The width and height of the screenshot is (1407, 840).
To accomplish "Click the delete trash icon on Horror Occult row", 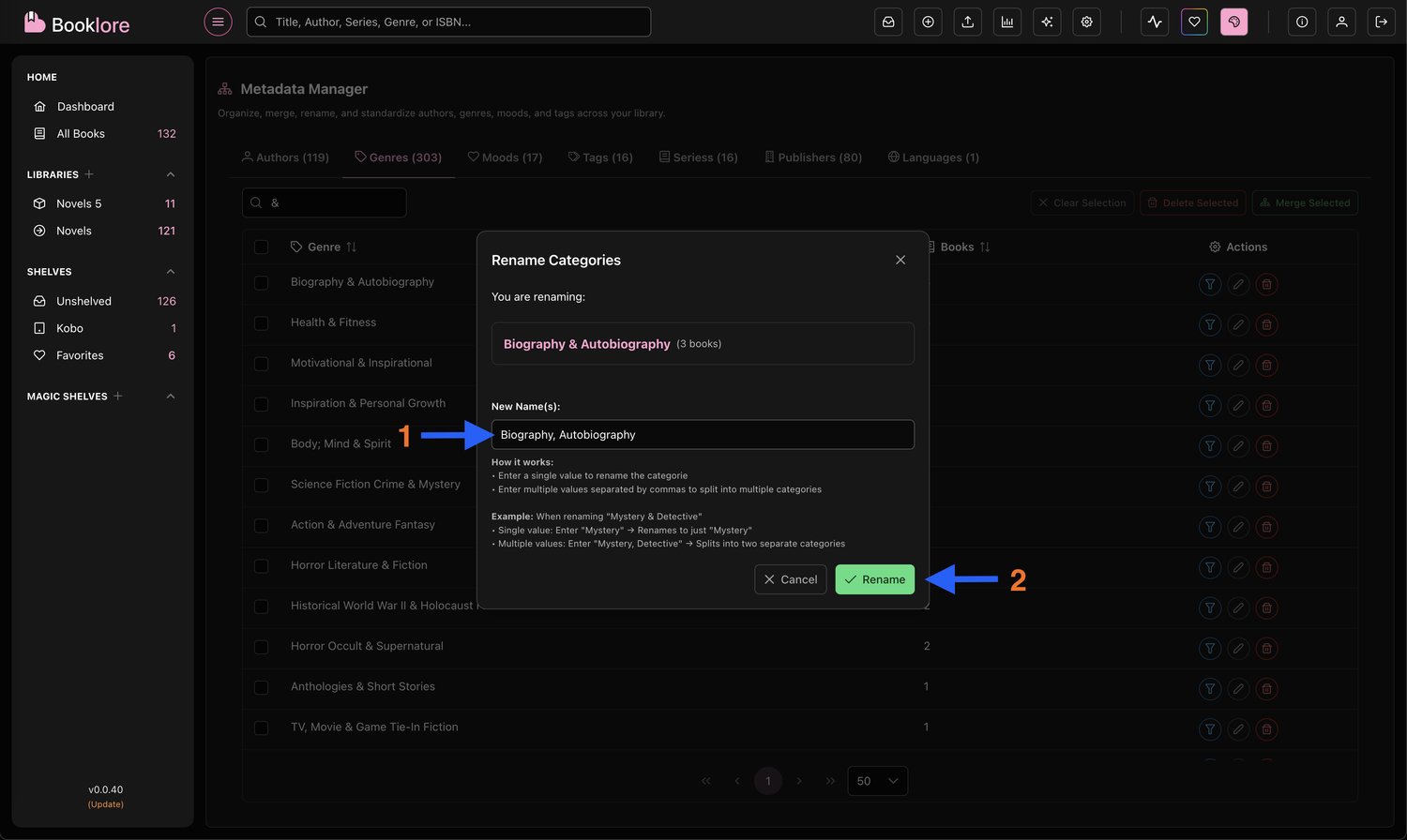I will (x=1266, y=648).
